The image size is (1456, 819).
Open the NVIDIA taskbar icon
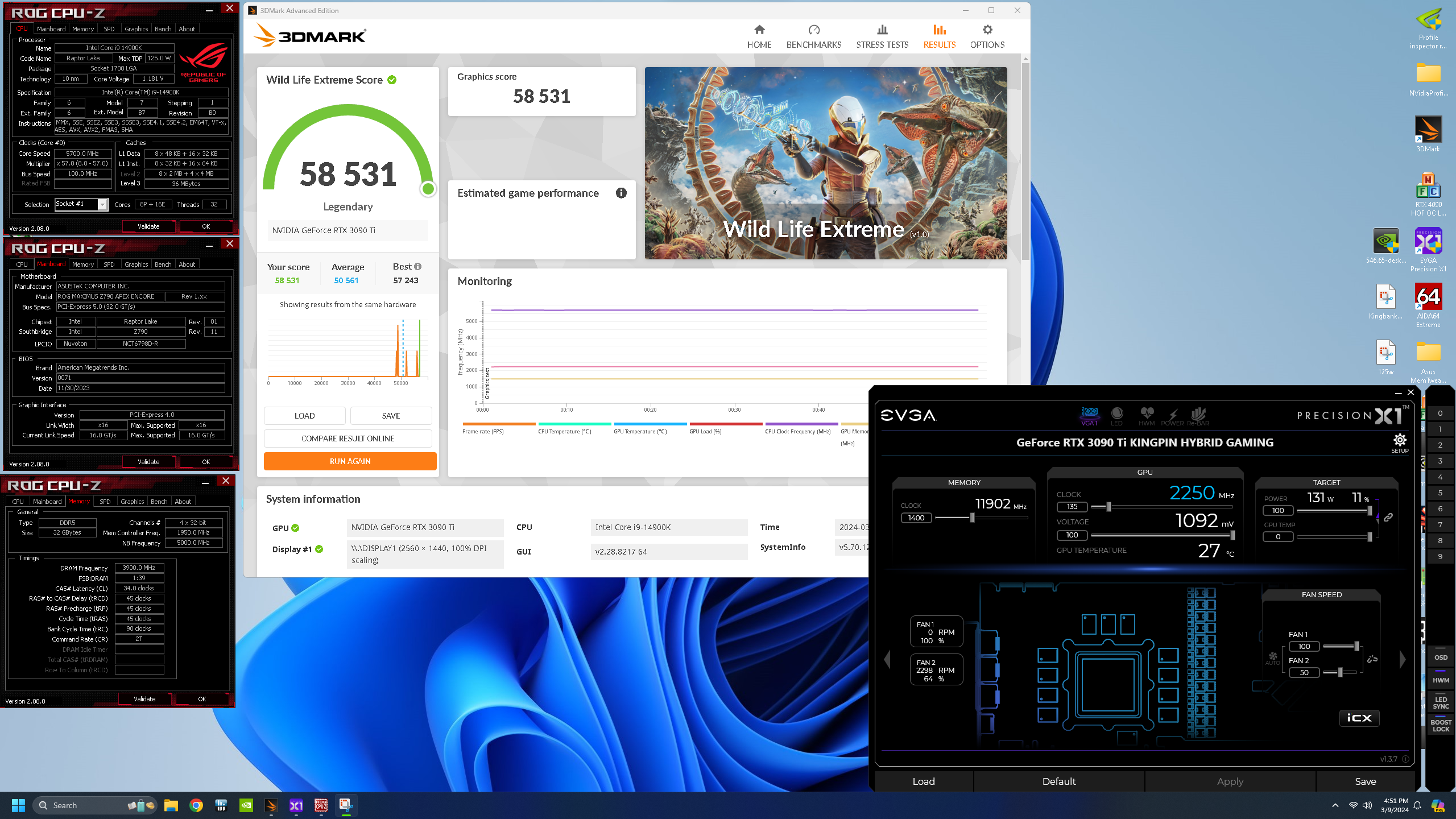coord(246,805)
